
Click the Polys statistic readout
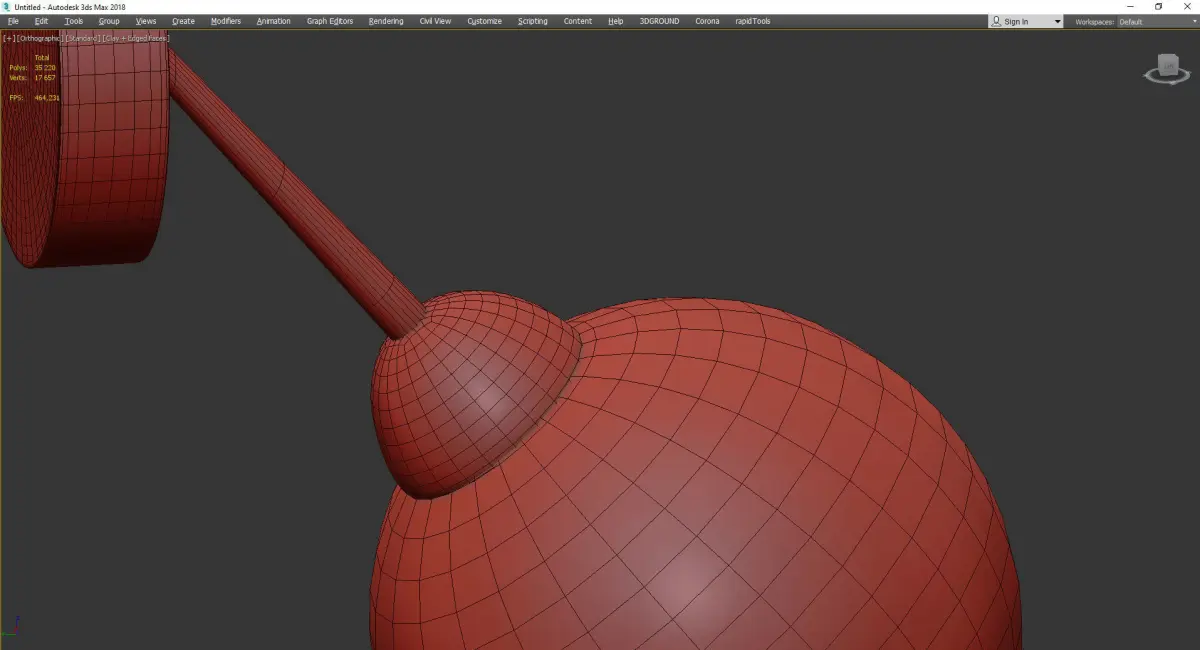32,67
